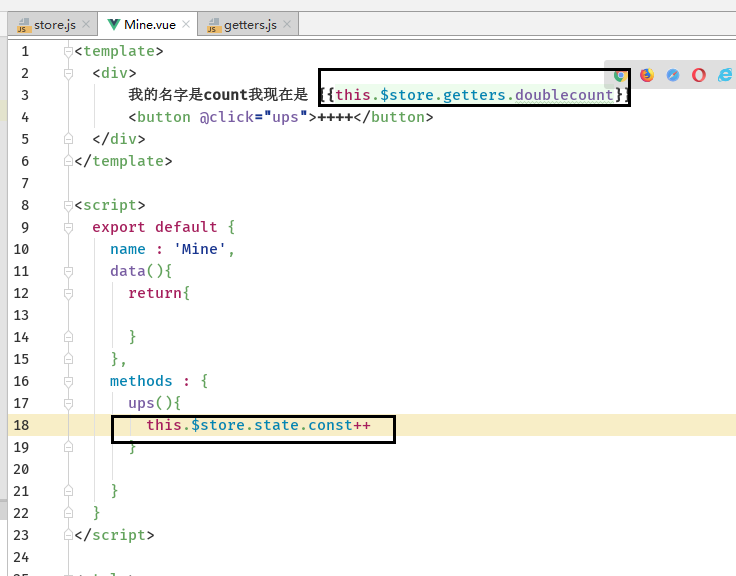Click 'Mine' string on line 10
This screenshot has width=736, height=576.
pos(199,249)
